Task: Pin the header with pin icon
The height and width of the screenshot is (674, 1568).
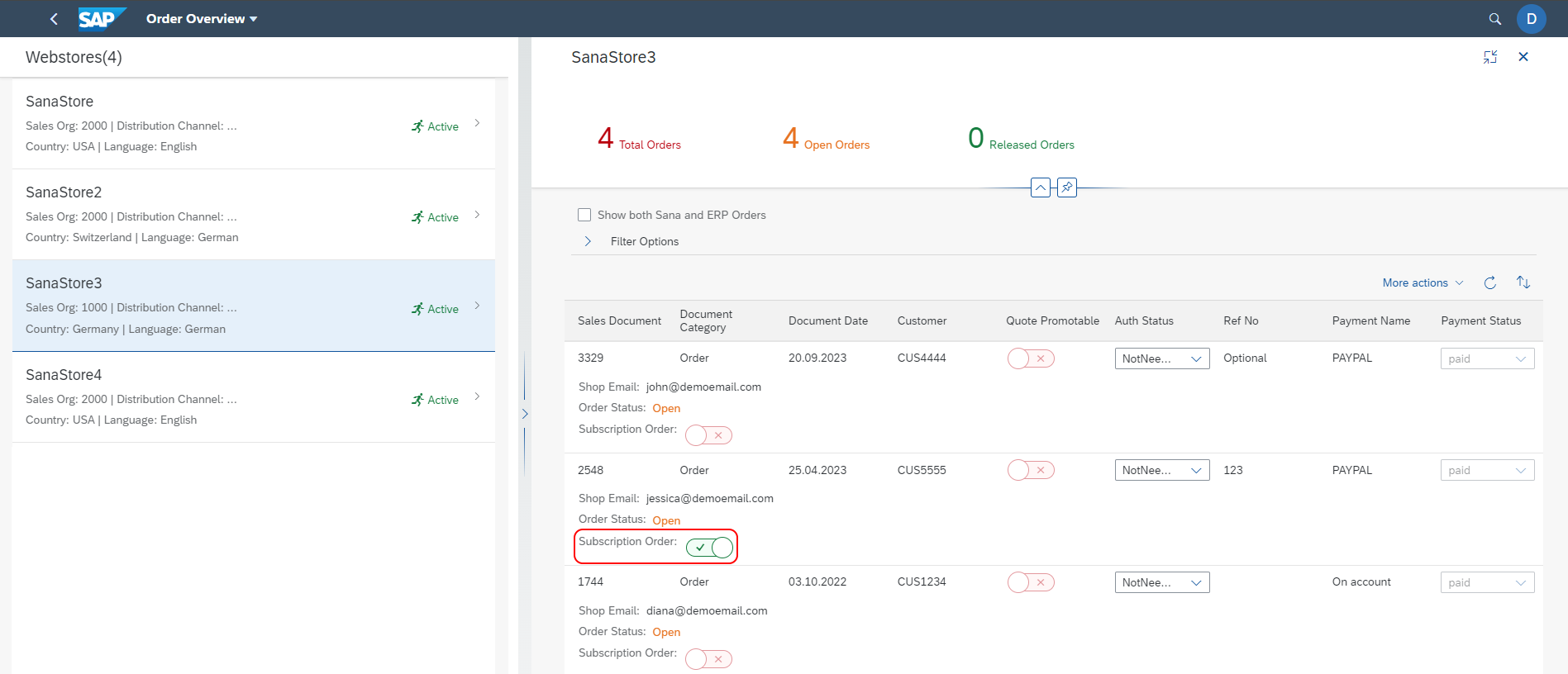Action: click(1067, 187)
